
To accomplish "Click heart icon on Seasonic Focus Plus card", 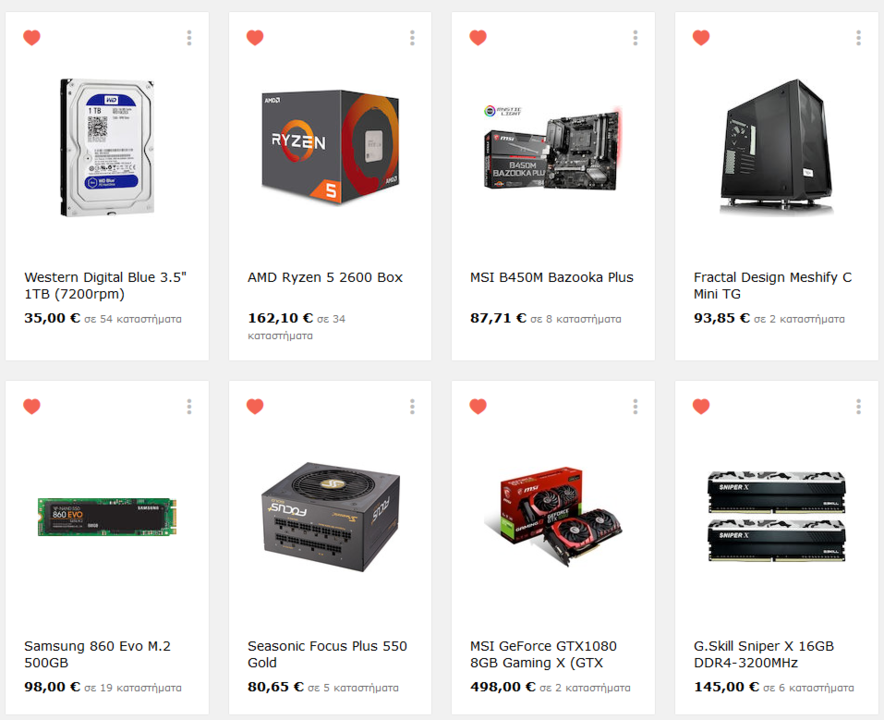I will coord(255,407).
